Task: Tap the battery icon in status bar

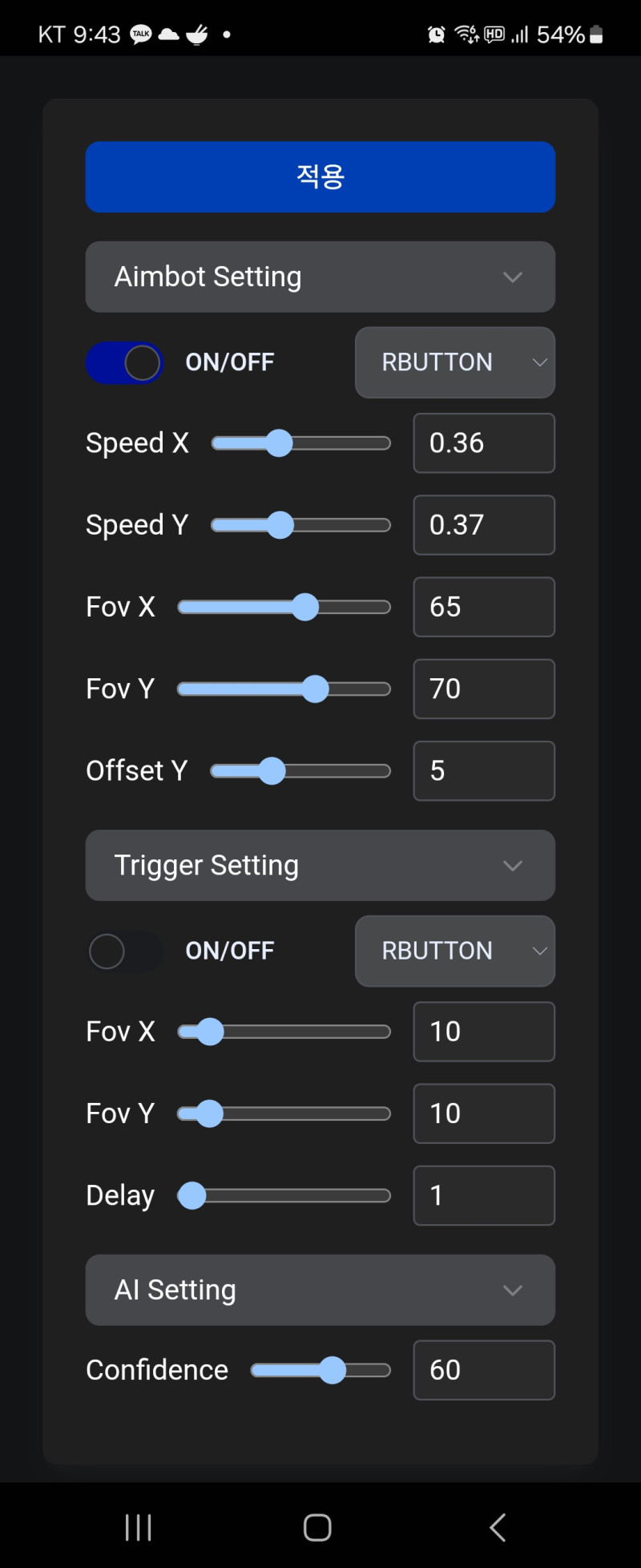Action: (x=596, y=34)
